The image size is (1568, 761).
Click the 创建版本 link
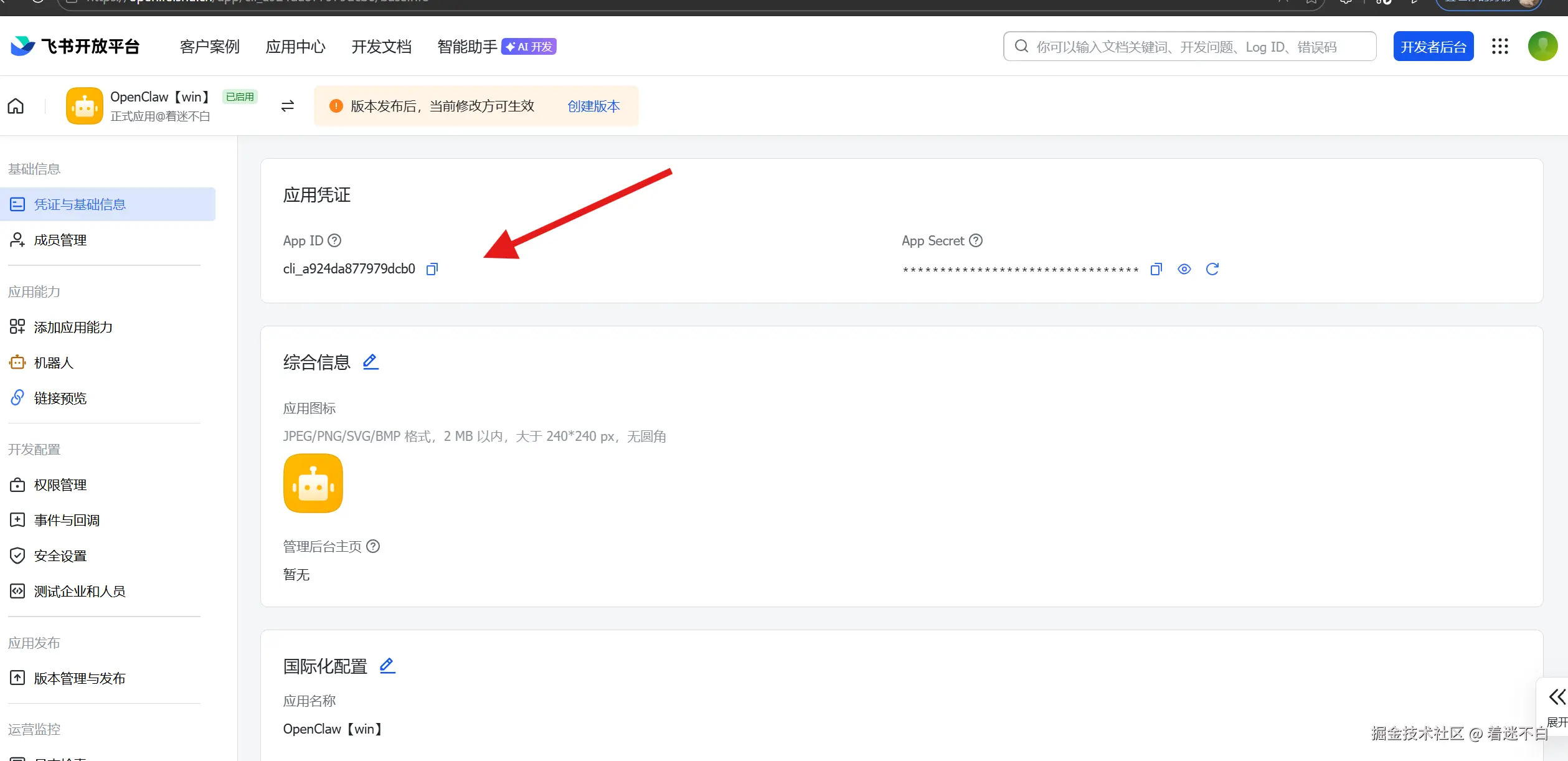coord(593,106)
